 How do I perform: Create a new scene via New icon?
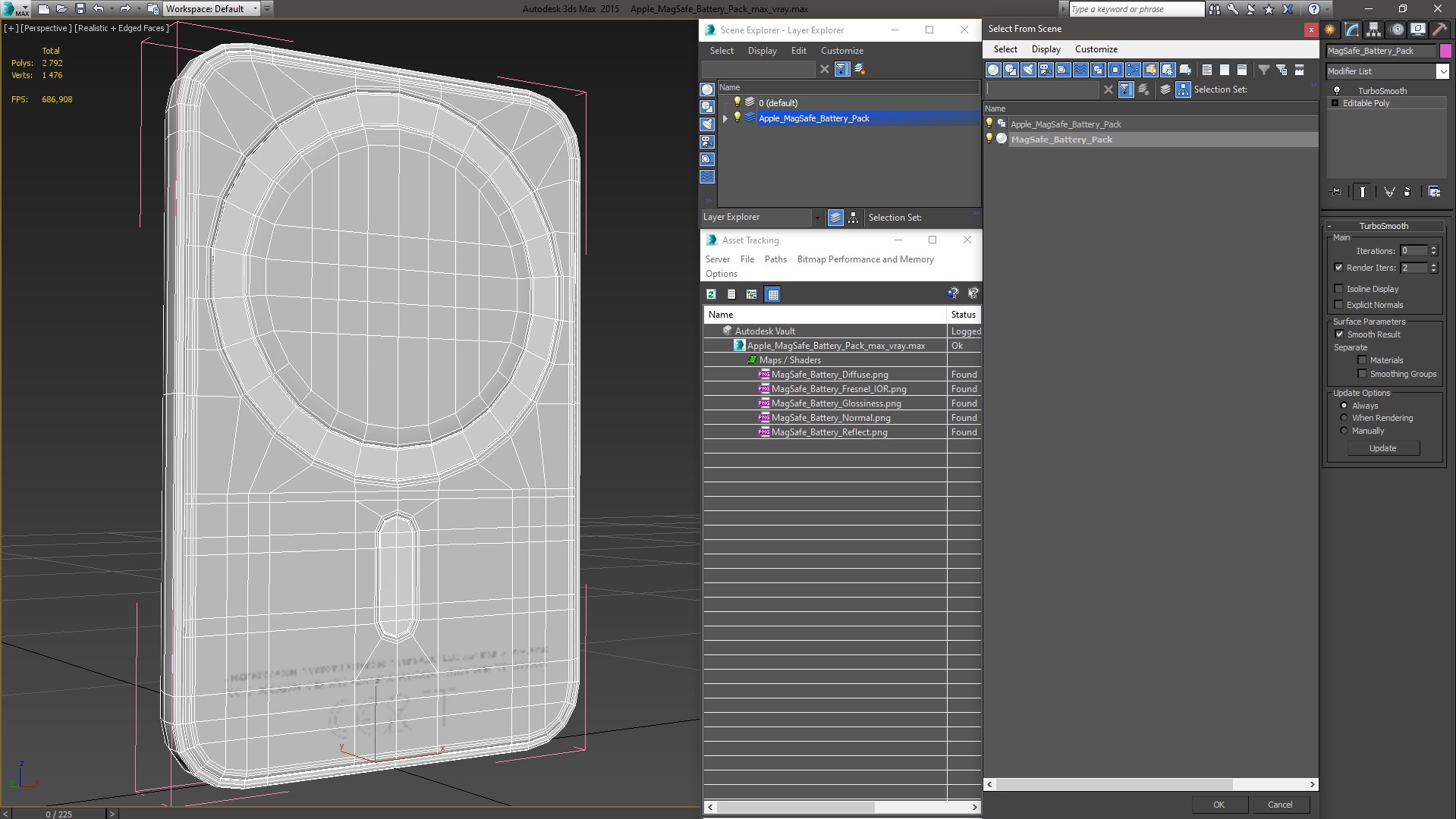point(43,9)
